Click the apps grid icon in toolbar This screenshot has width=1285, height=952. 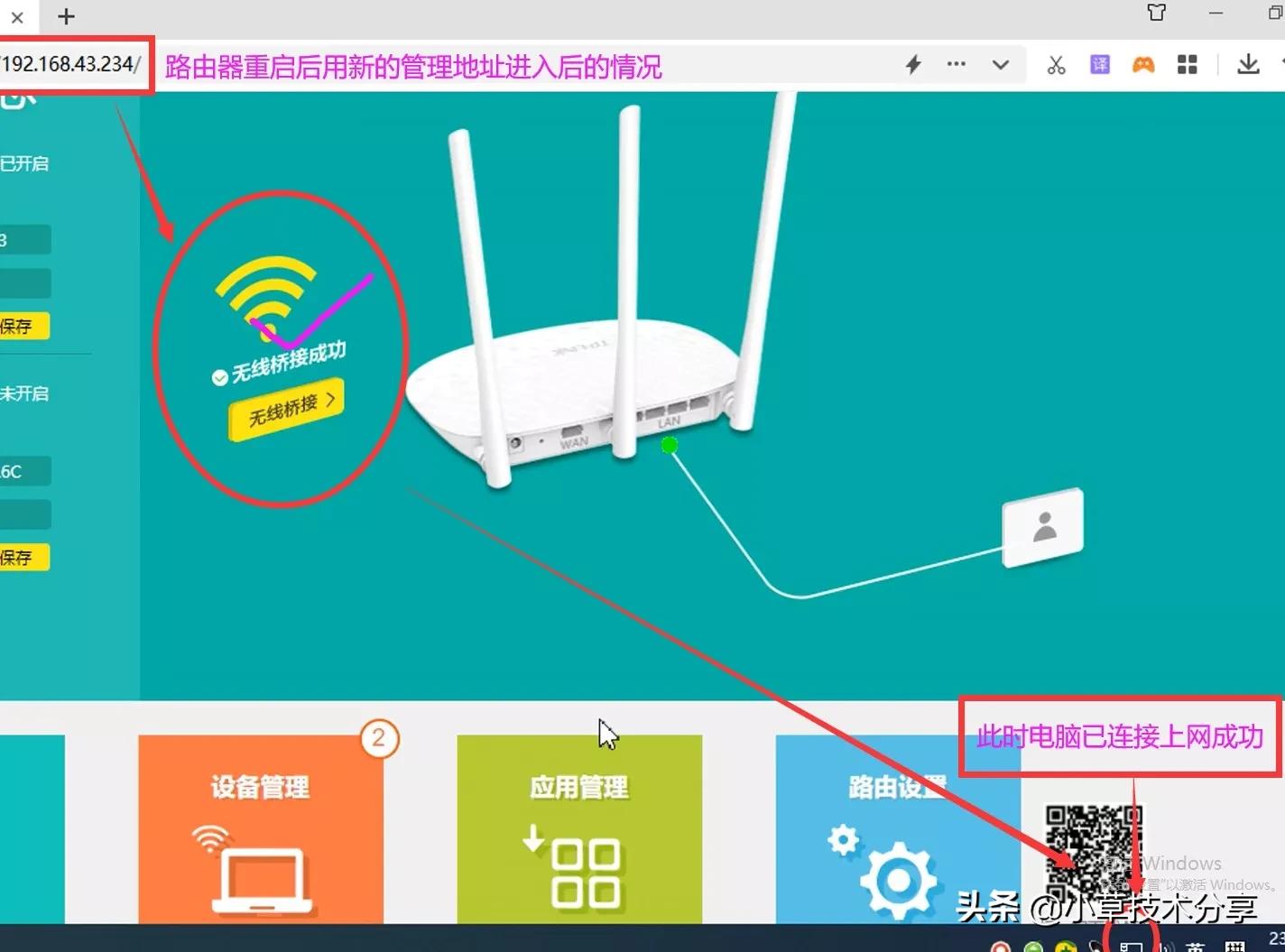tap(1187, 64)
